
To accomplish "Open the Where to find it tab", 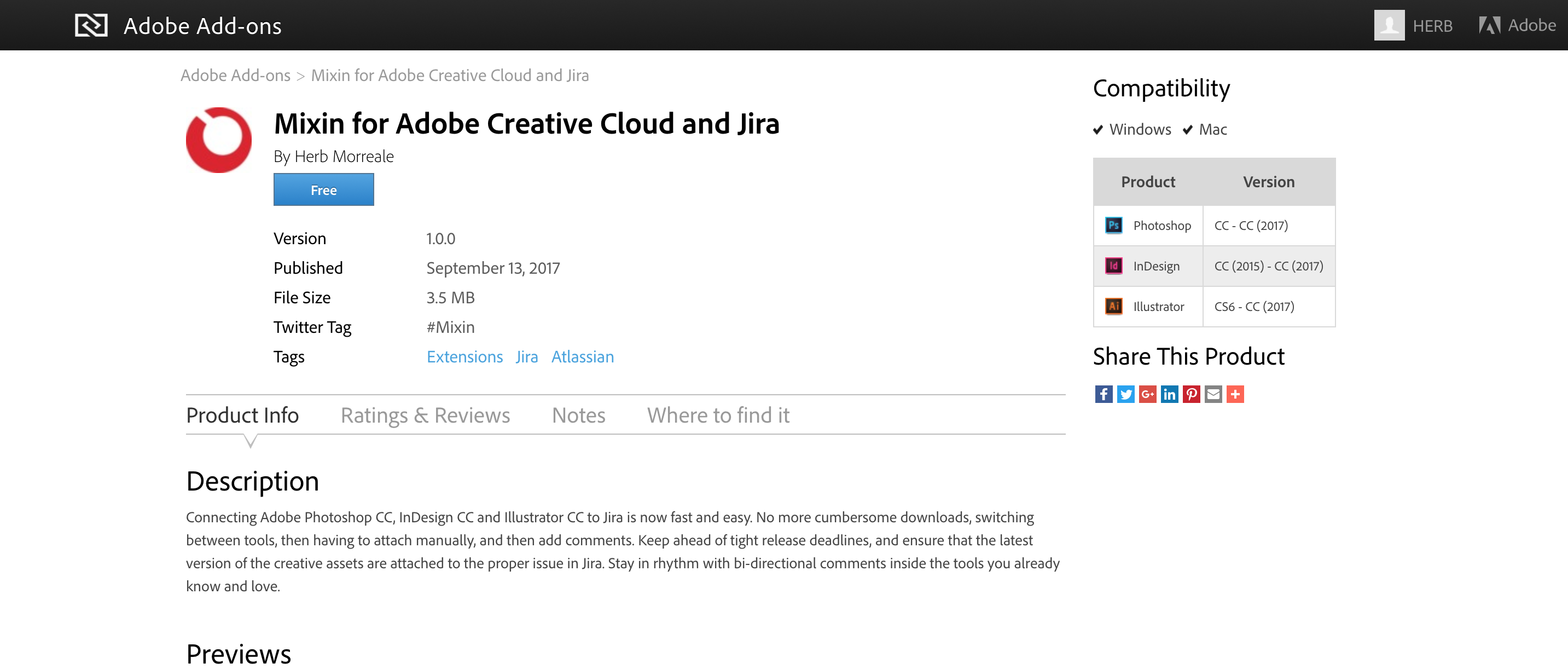I will 718,415.
